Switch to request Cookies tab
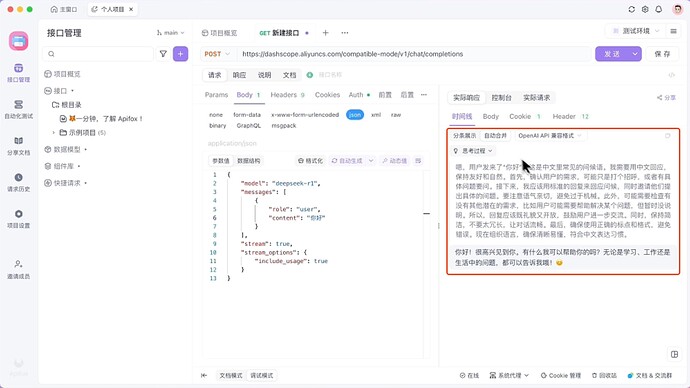The image size is (690, 388). (327, 95)
